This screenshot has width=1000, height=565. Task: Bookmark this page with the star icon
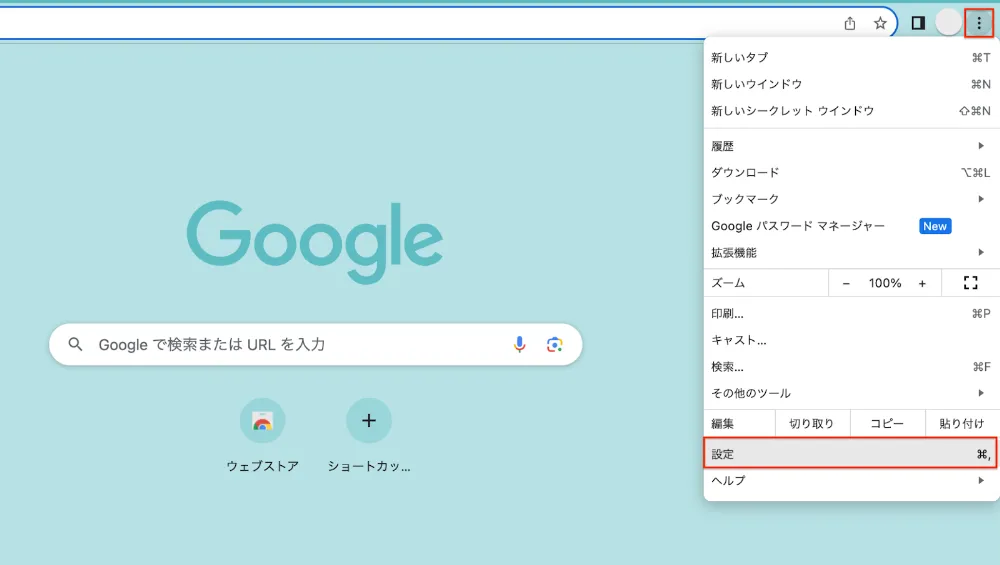click(x=880, y=24)
